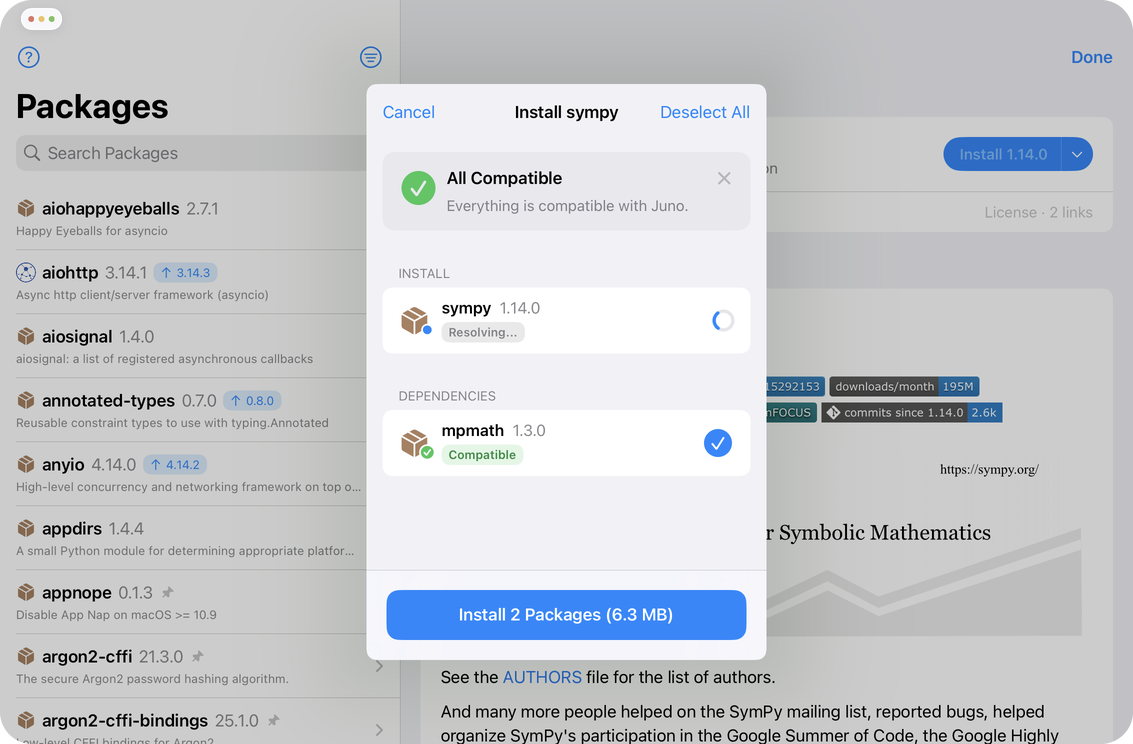Click the search magnifier icon
This screenshot has width=1133, height=744.
pyautogui.click(x=32, y=152)
